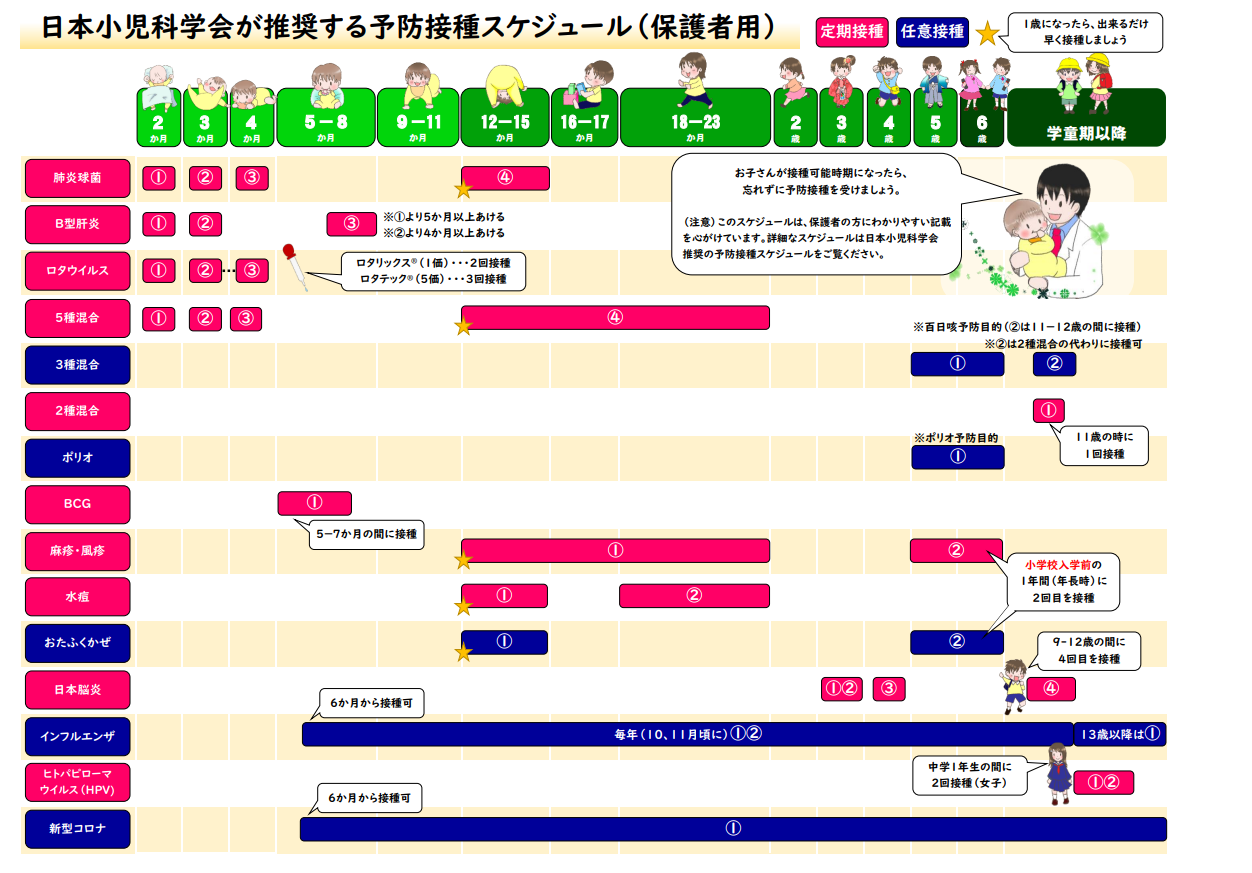Click the ② dose bar in 水痘 row

694,596
